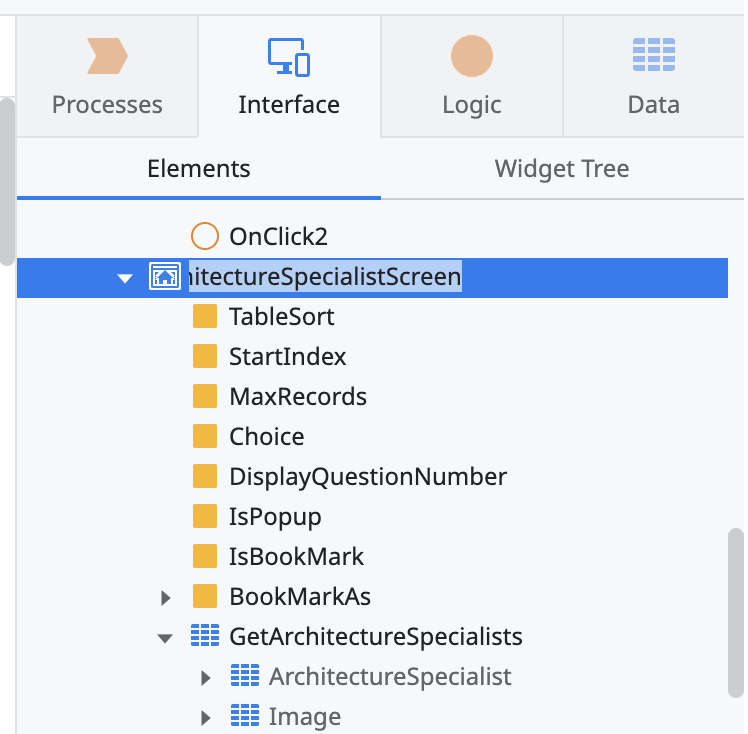Expand the BookMarkAs variable
This screenshot has height=734, width=748.
pyautogui.click(x=167, y=598)
